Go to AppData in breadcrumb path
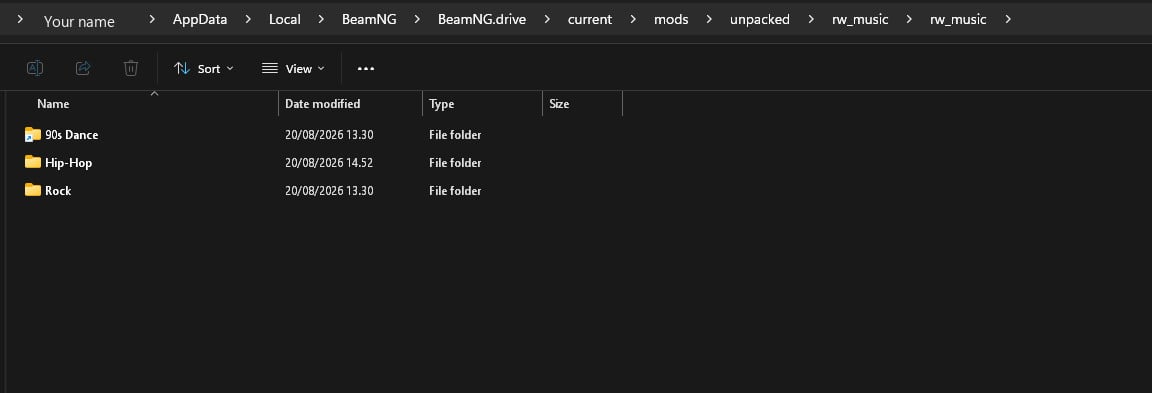The image size is (1152, 393). point(200,20)
